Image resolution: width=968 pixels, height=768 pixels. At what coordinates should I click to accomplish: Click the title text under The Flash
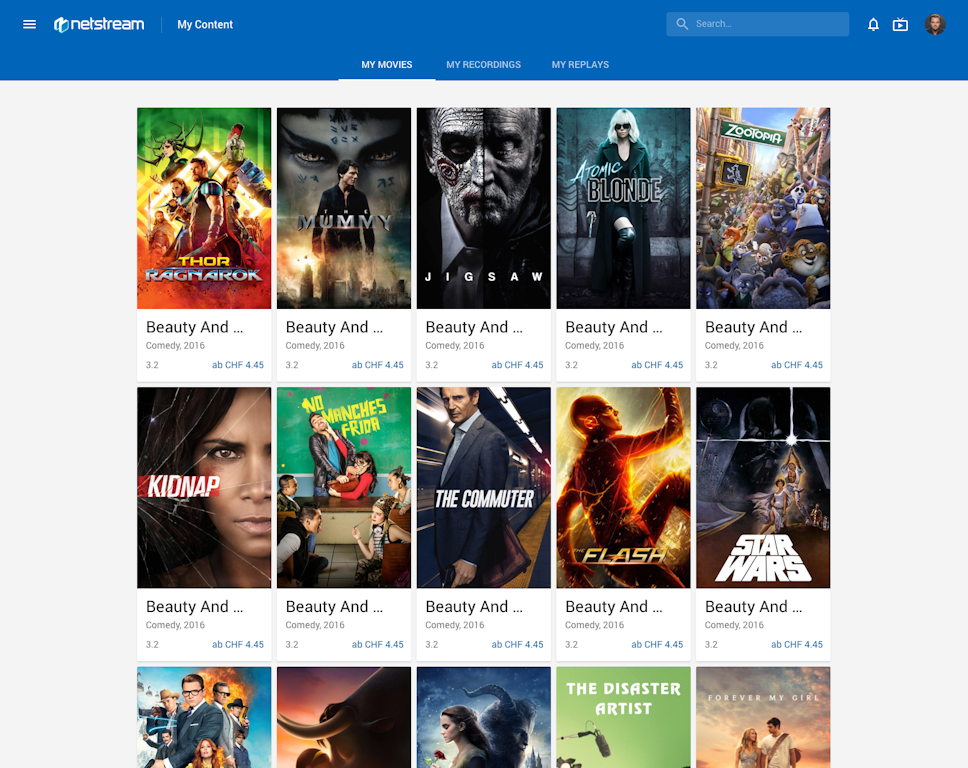coord(614,607)
